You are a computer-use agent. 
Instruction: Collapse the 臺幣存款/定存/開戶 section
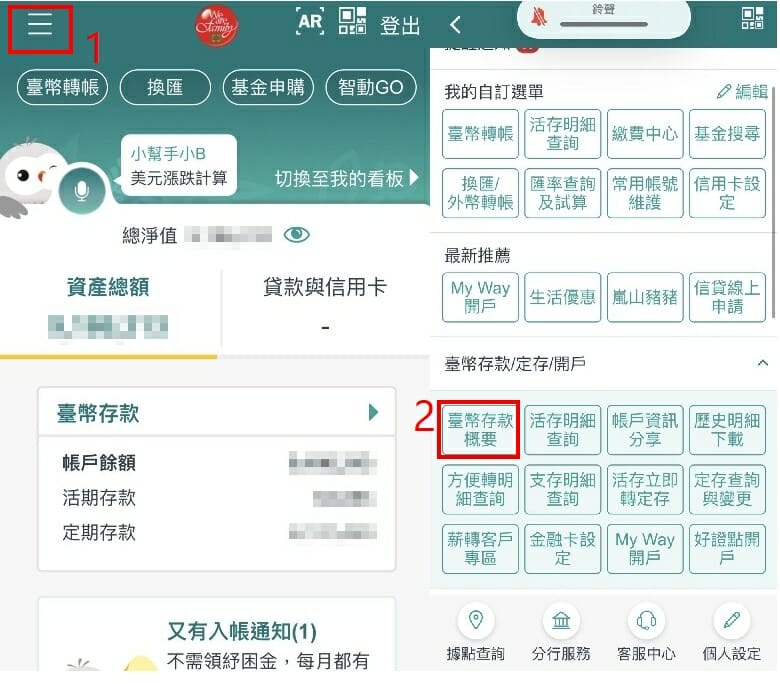(x=762, y=362)
